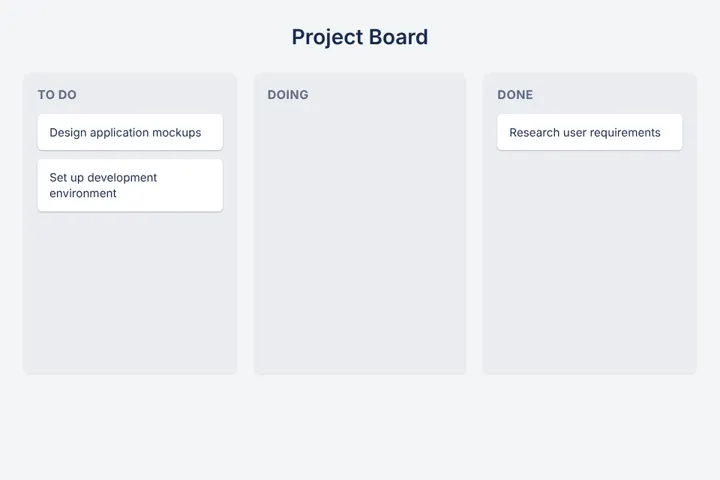Screen dimensions: 720x480
Task: Click the word "Board" in the title
Action: coord(399,37)
